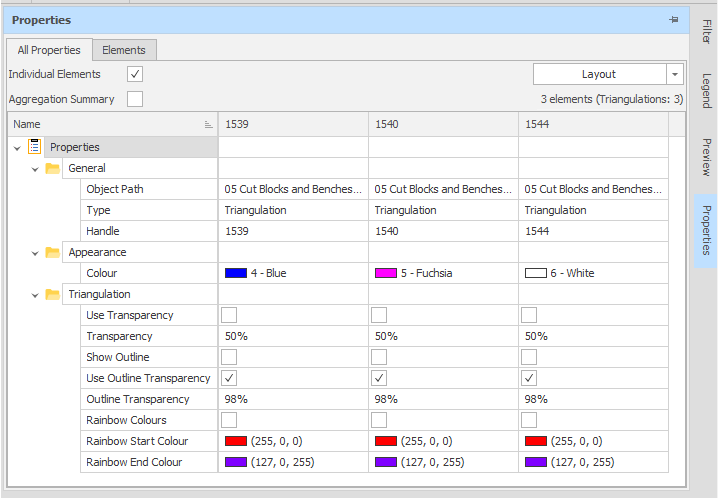
Task: Click the Appearance folder icon
Action: 53,252
